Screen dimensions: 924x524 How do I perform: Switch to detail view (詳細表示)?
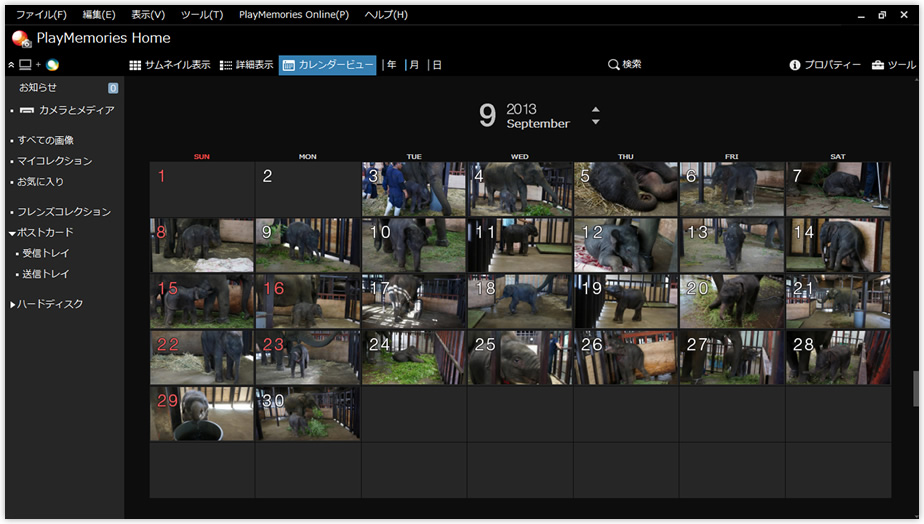[246, 65]
